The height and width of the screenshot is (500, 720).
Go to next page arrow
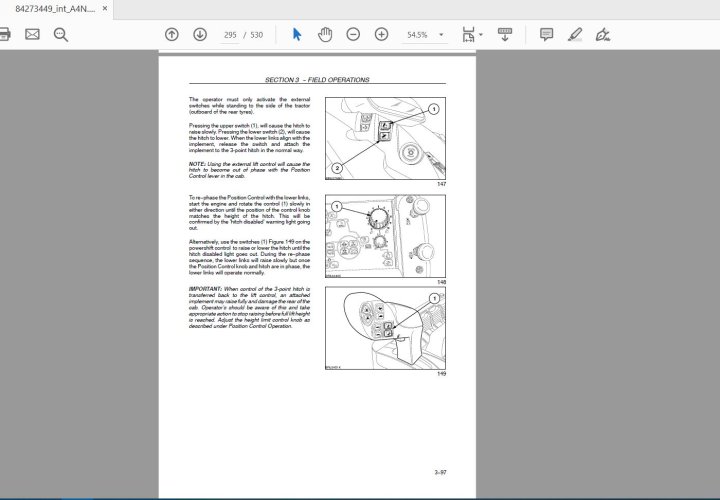click(200, 34)
